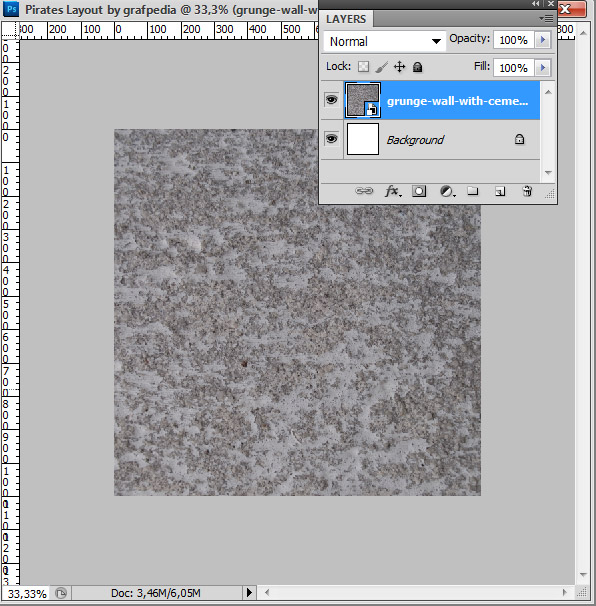The image size is (596, 606).
Task: Hide the grunge-wall-with-ceme layer eye
Action: click(331, 100)
